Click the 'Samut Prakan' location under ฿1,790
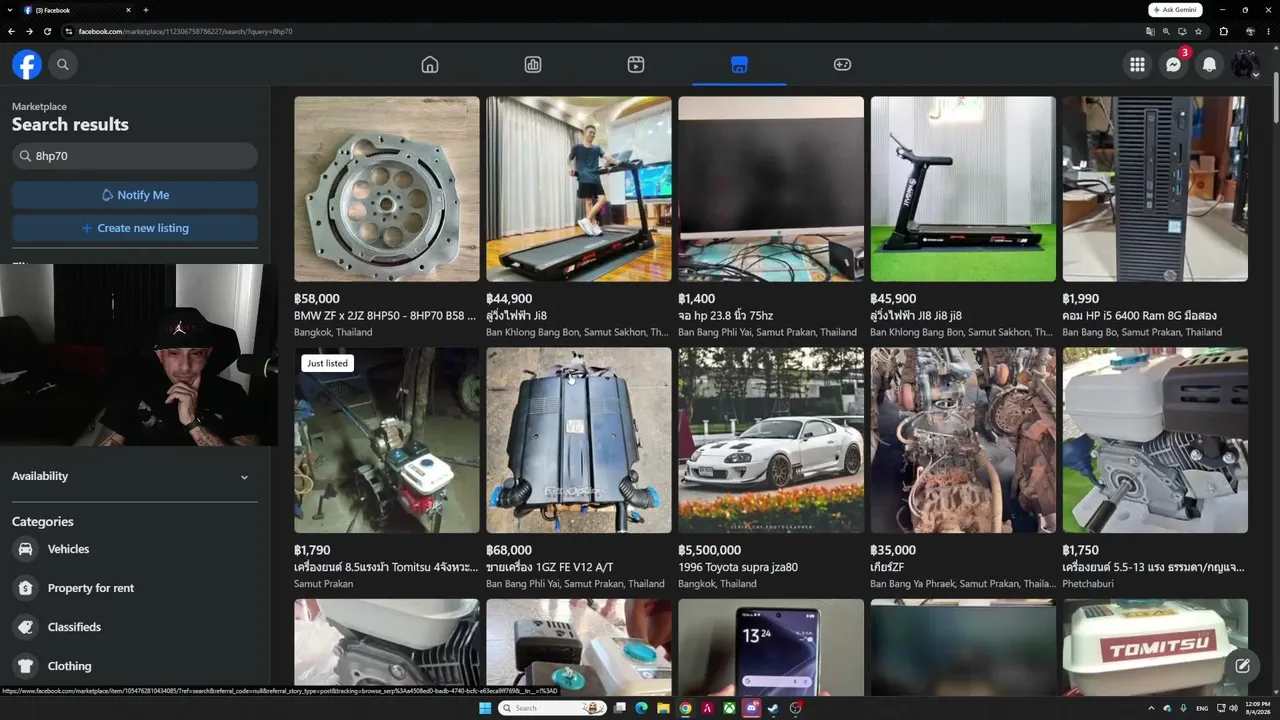Viewport: 1280px width, 720px height. point(323,584)
